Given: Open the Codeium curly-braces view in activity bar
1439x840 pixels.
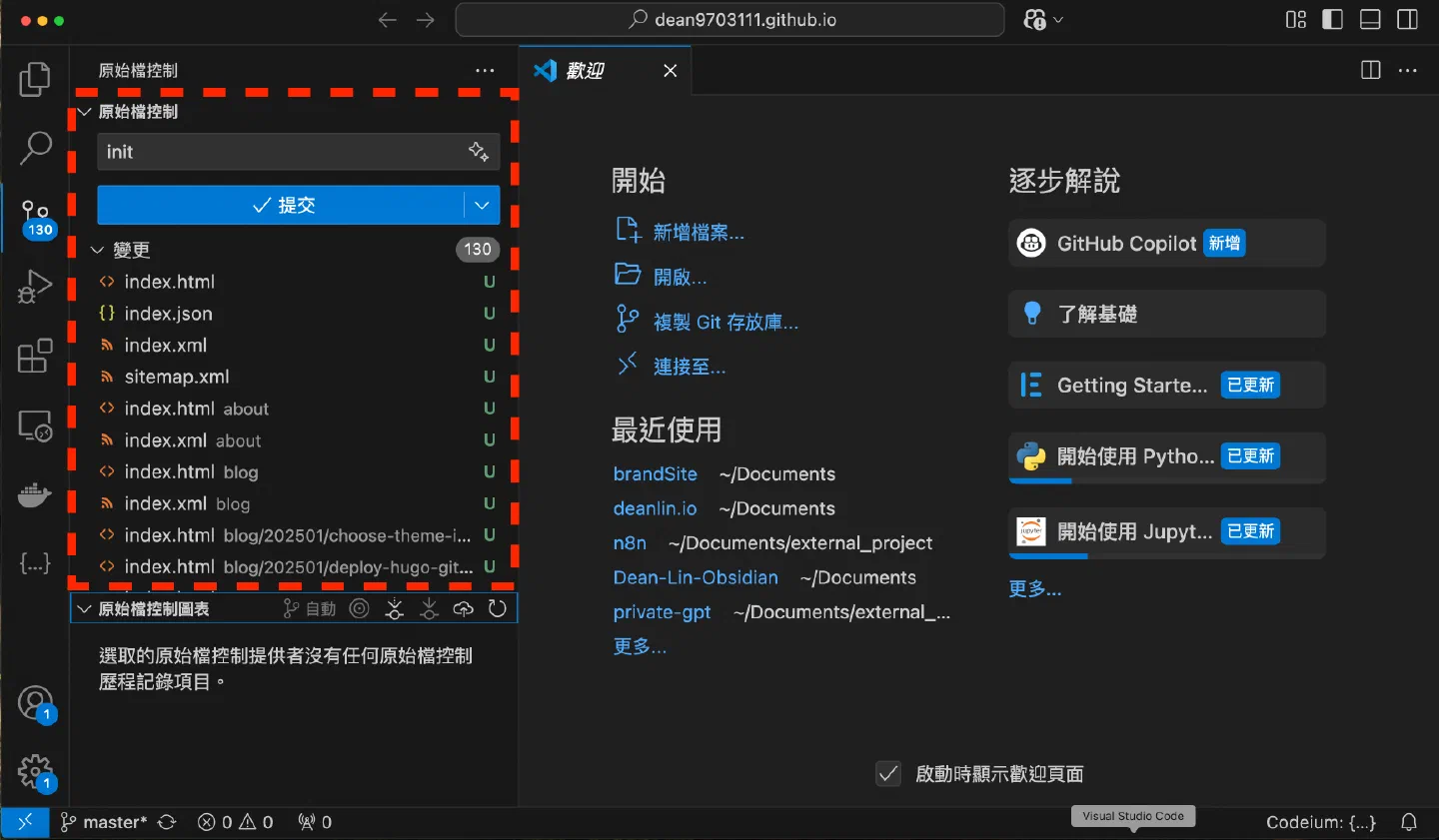Looking at the screenshot, I should pos(35,563).
